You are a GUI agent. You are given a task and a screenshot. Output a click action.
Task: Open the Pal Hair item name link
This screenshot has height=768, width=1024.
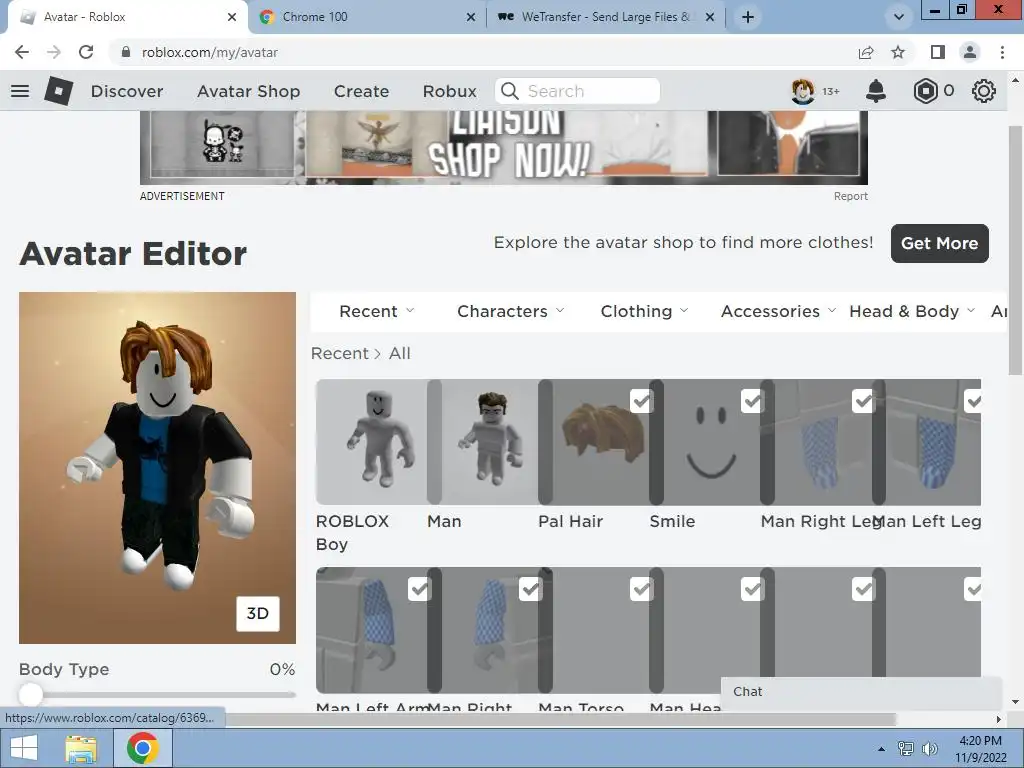[x=570, y=521]
